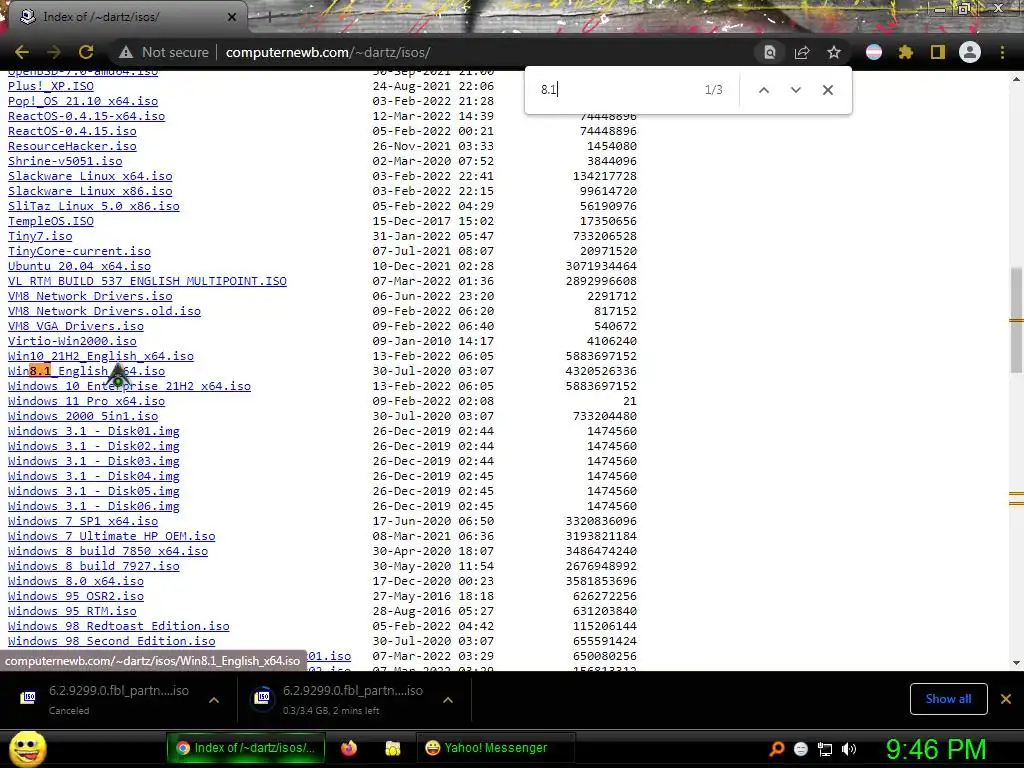Screen dimensions: 1024x768
Task: Click the network icon in the system tray
Action: 825,749
